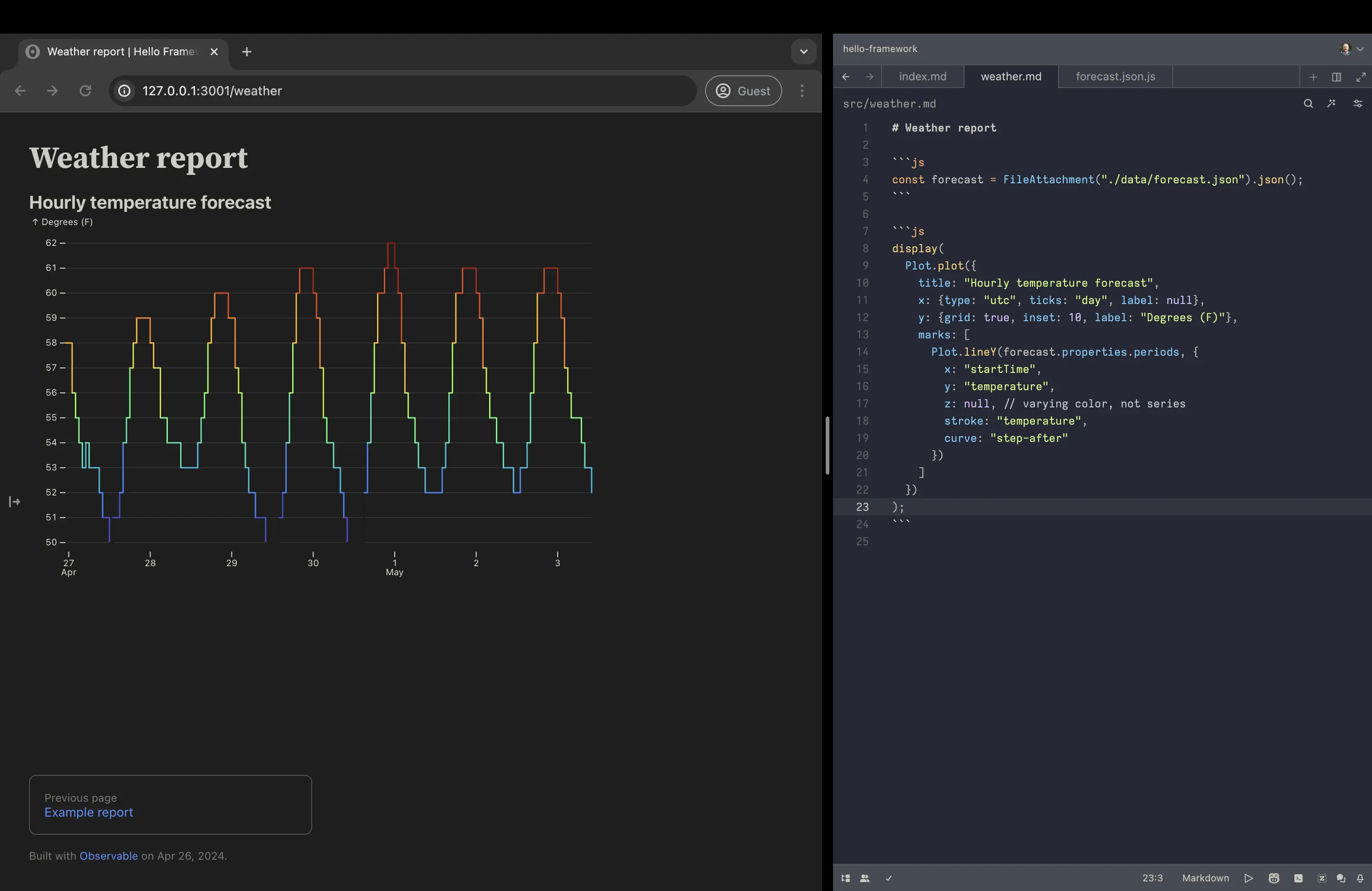Switch to the index.md tab
Image resolution: width=1372 pixels, height=891 pixels.
click(x=922, y=77)
